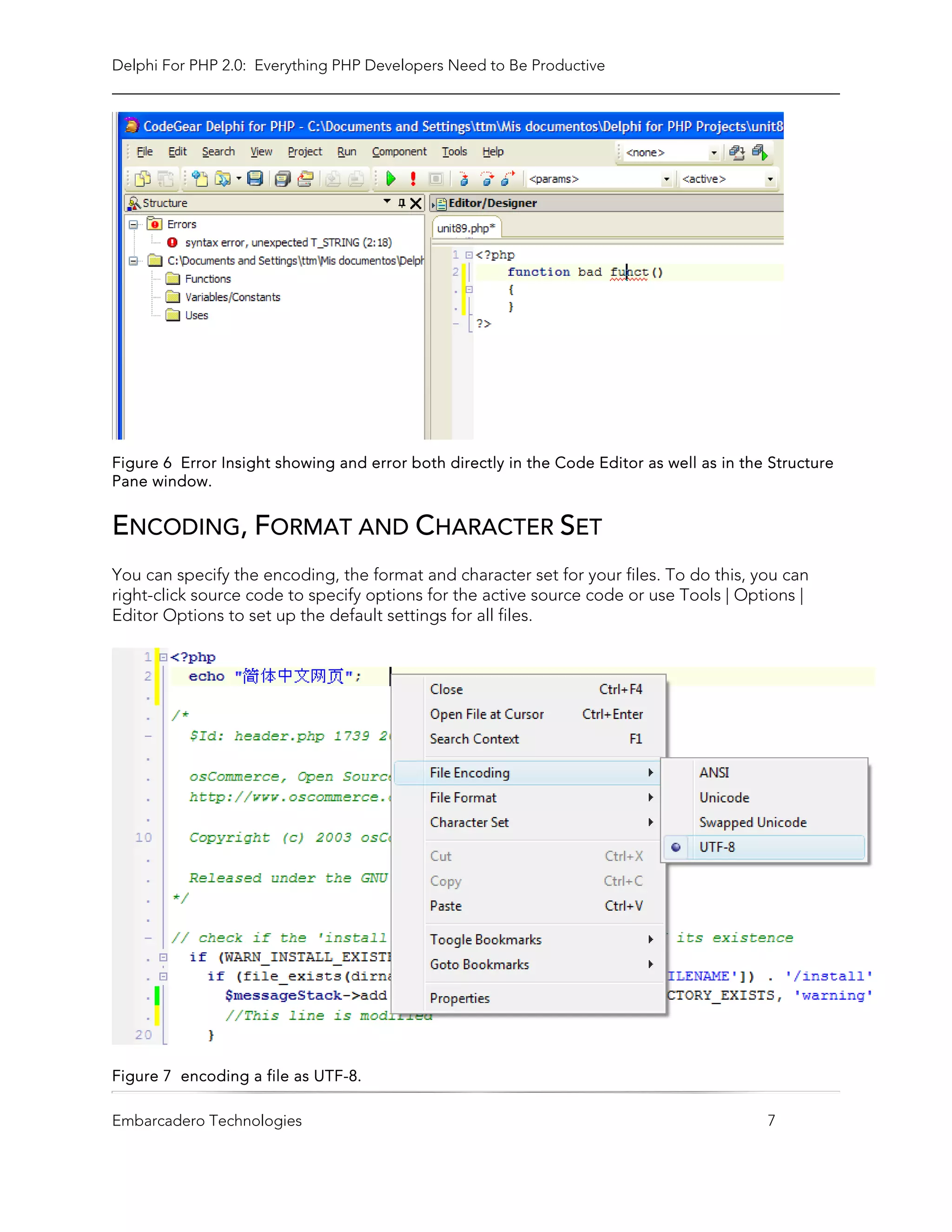This screenshot has height=1232, width=952.
Task: Pin the Structure panel with pushpin icon
Action: tap(402, 203)
